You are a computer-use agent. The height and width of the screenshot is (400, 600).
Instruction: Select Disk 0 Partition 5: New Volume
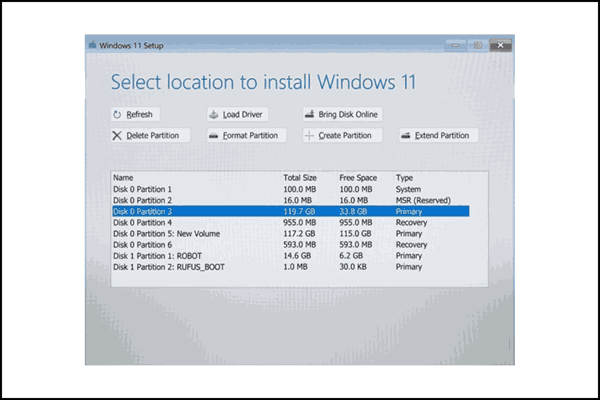tap(291, 233)
